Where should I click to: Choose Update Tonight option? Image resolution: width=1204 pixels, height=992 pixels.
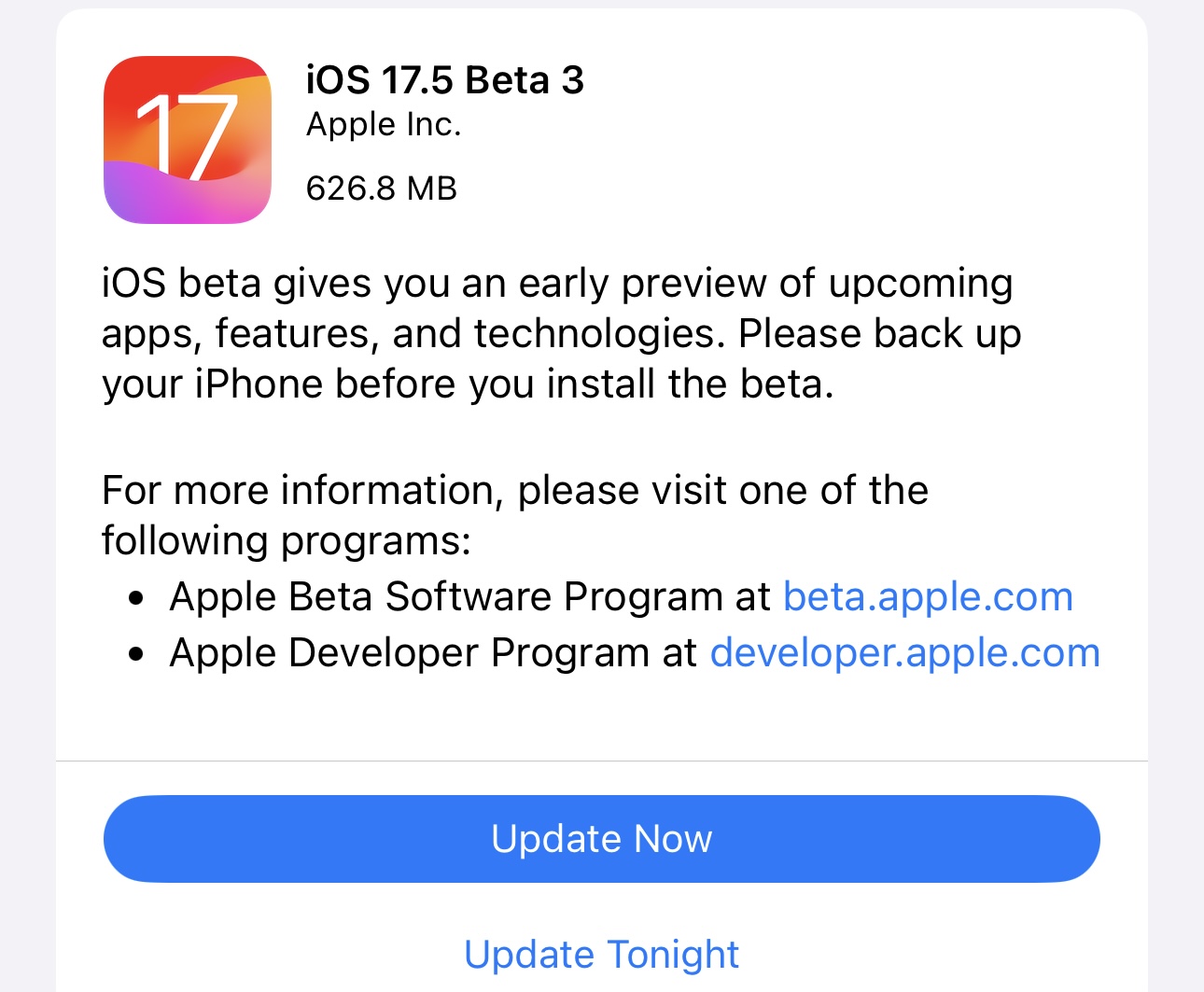point(601,955)
